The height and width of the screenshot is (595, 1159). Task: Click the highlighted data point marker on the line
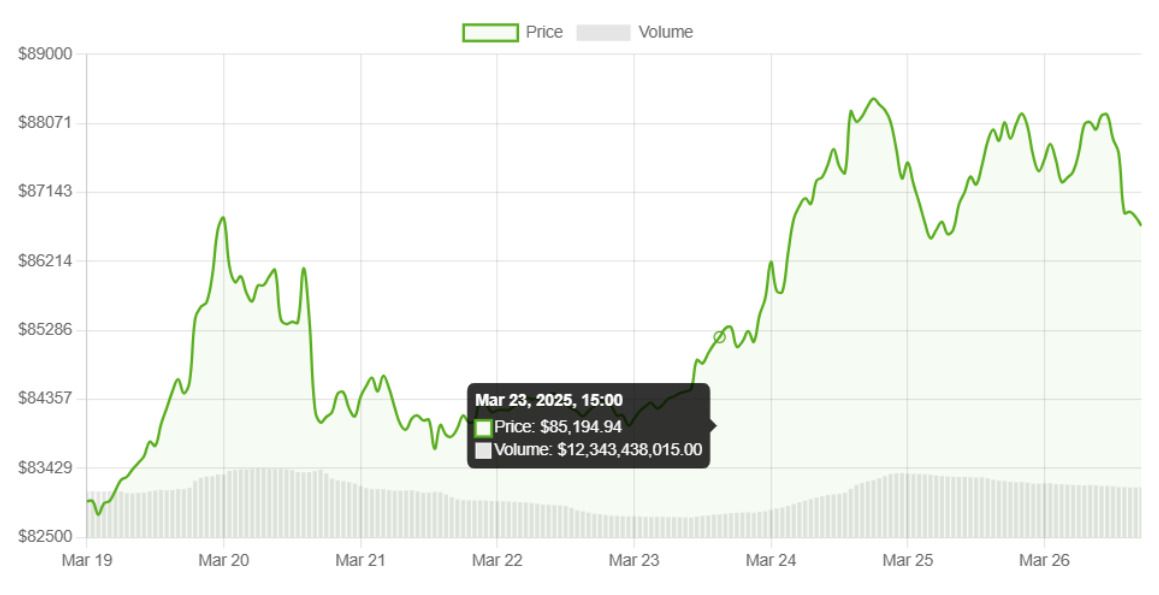[719, 337]
